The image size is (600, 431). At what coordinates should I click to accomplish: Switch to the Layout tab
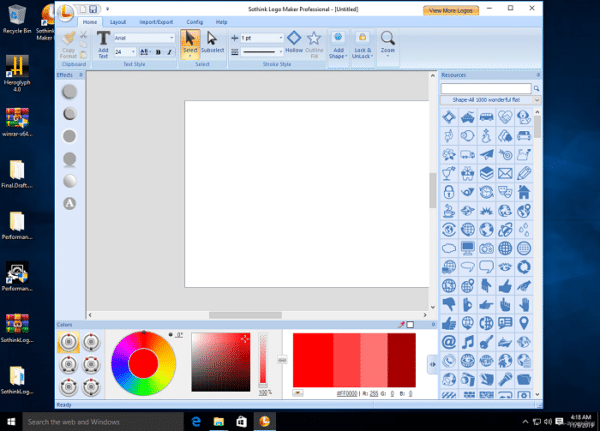pyautogui.click(x=118, y=20)
